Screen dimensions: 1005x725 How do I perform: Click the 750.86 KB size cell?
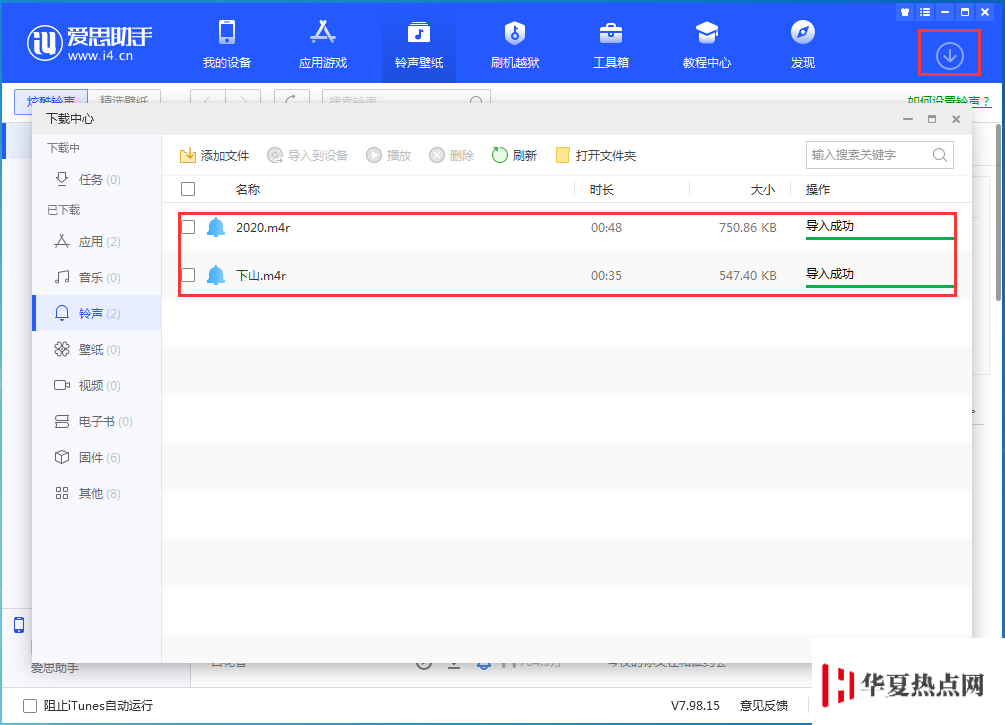coord(747,228)
